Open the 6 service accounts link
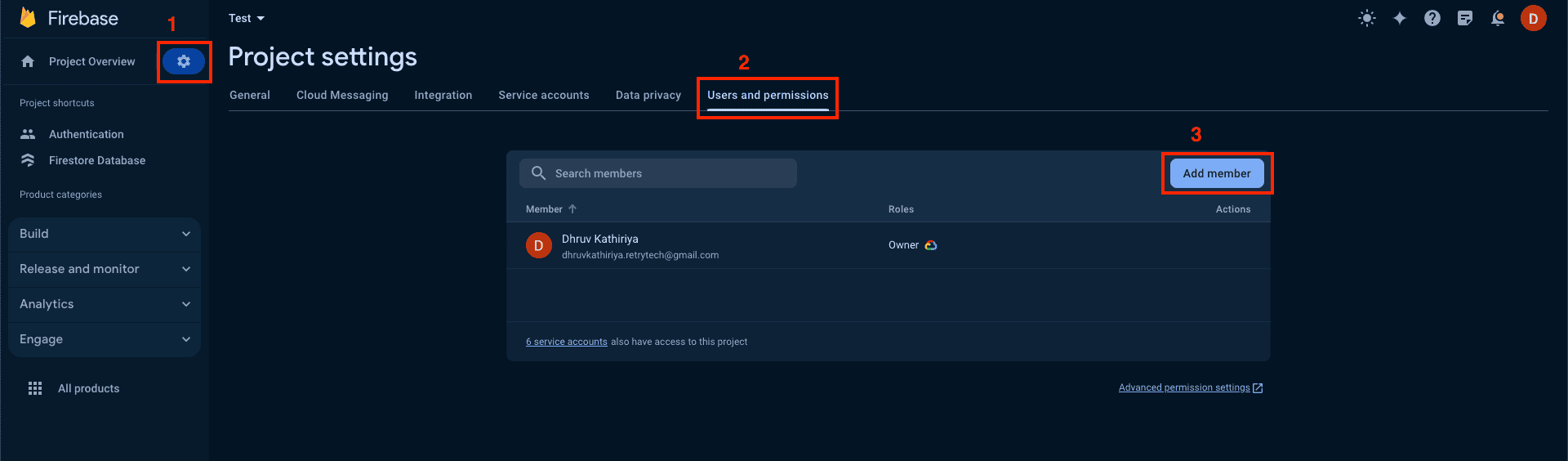This screenshot has width=1568, height=461. [567, 342]
